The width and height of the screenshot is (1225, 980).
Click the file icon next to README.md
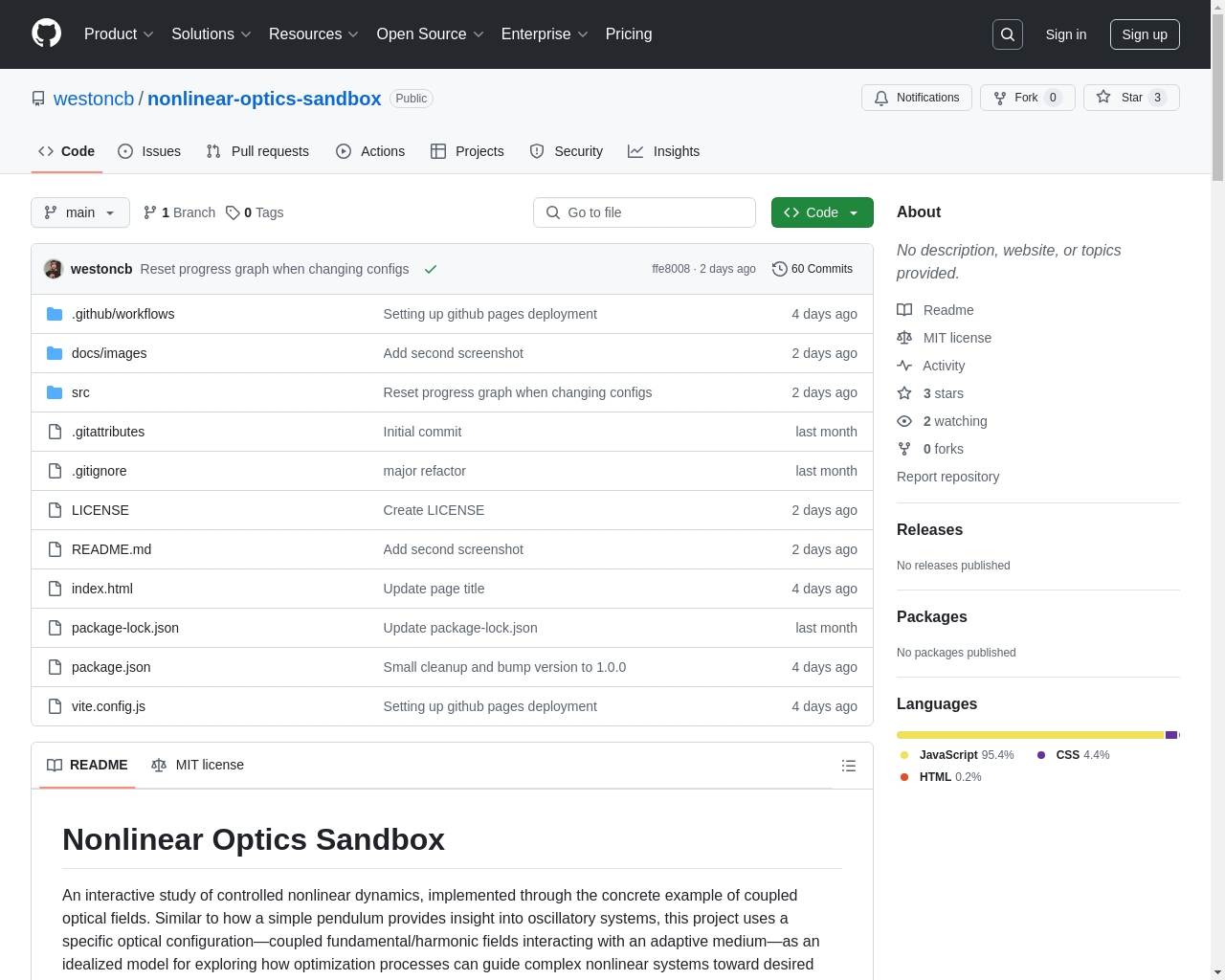(x=55, y=549)
